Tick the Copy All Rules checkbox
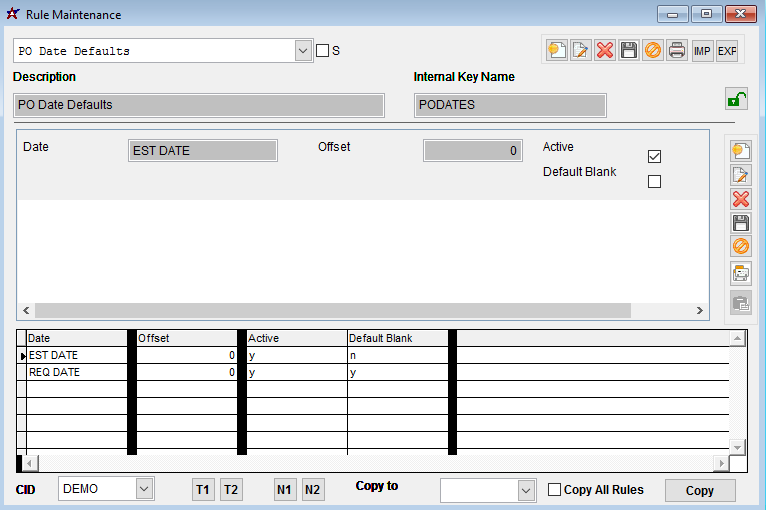The height and width of the screenshot is (510, 766). pyautogui.click(x=555, y=490)
